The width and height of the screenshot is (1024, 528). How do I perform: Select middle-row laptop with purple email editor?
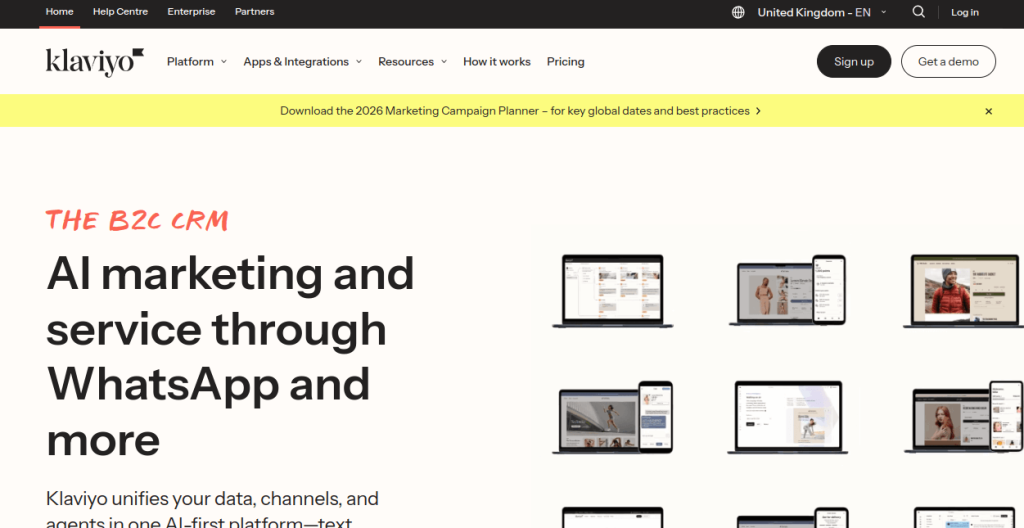[x=788, y=418]
